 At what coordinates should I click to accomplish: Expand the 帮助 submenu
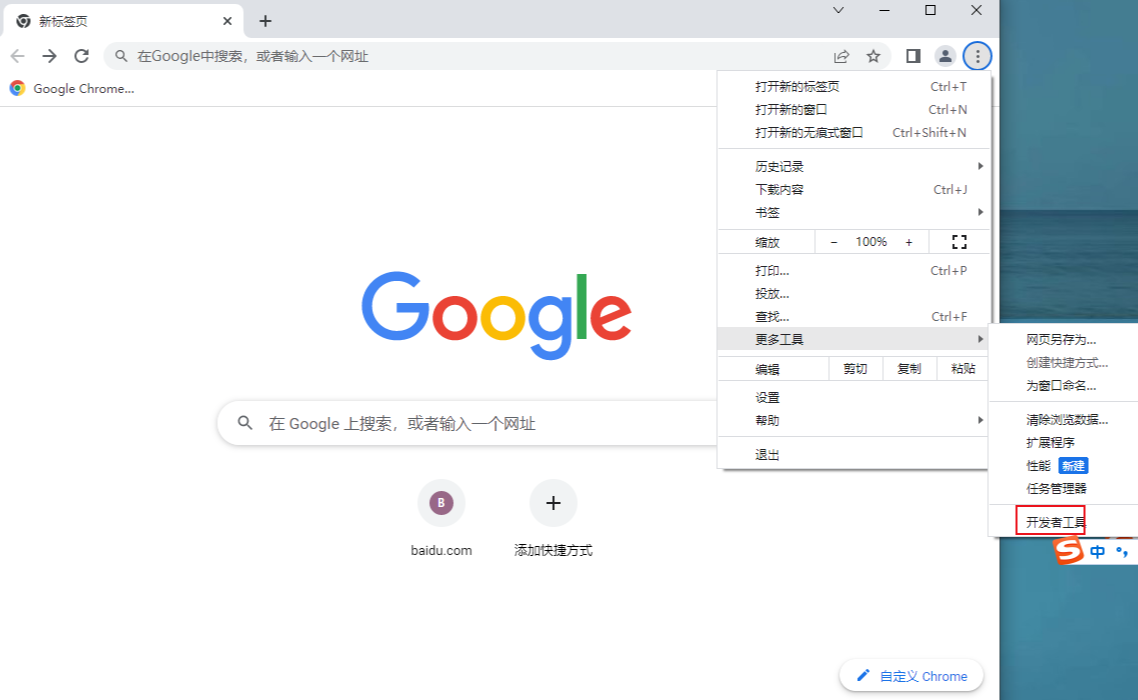pos(854,420)
